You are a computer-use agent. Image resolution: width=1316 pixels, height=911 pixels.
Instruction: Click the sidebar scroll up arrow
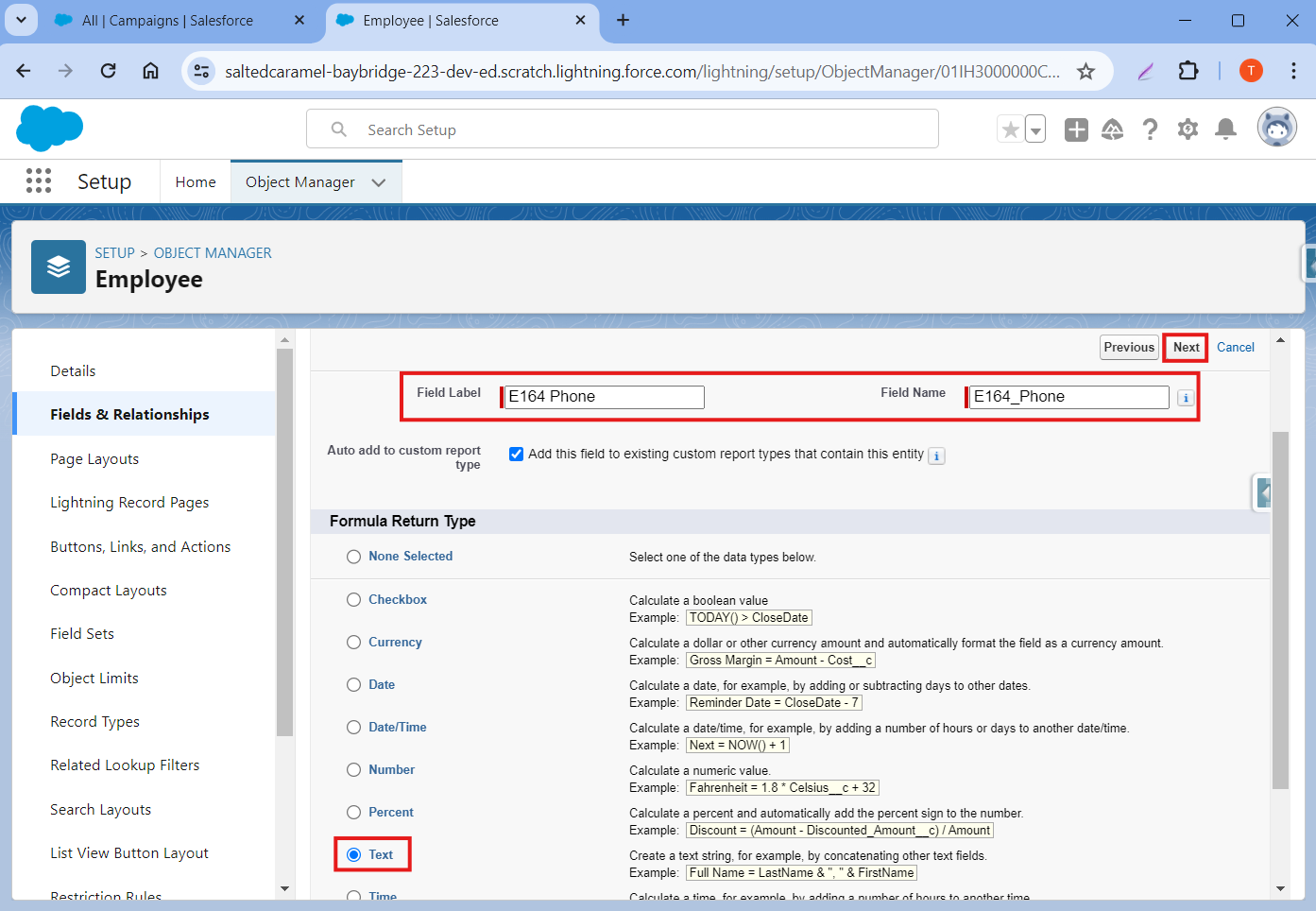point(285,339)
